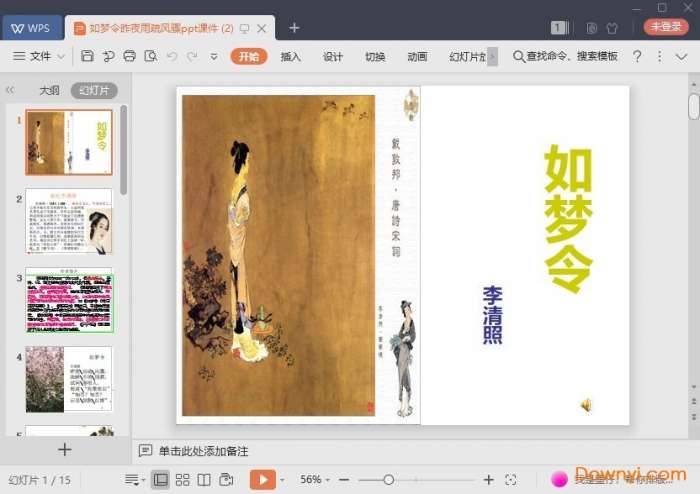Screen dimensions: 700x494
Task: Click the skin shirt icon in title bar
Action: [x=612, y=29]
